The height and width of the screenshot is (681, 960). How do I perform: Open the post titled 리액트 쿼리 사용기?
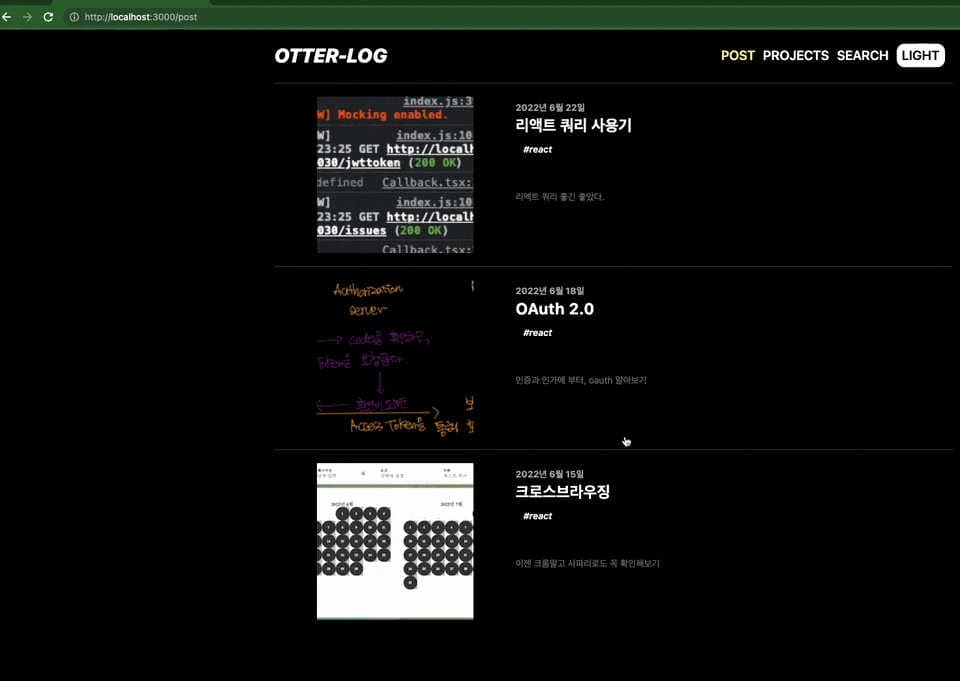pos(573,126)
